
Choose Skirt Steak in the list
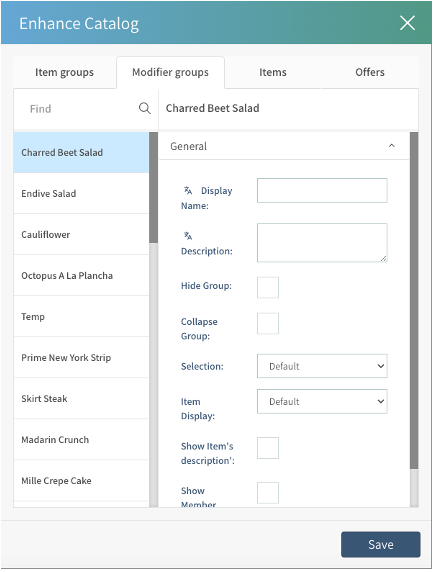(x=81, y=399)
